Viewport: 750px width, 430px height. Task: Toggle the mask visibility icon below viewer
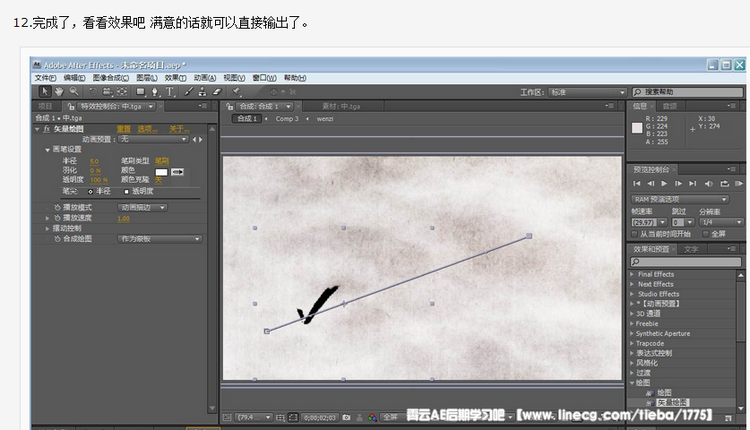(x=293, y=418)
